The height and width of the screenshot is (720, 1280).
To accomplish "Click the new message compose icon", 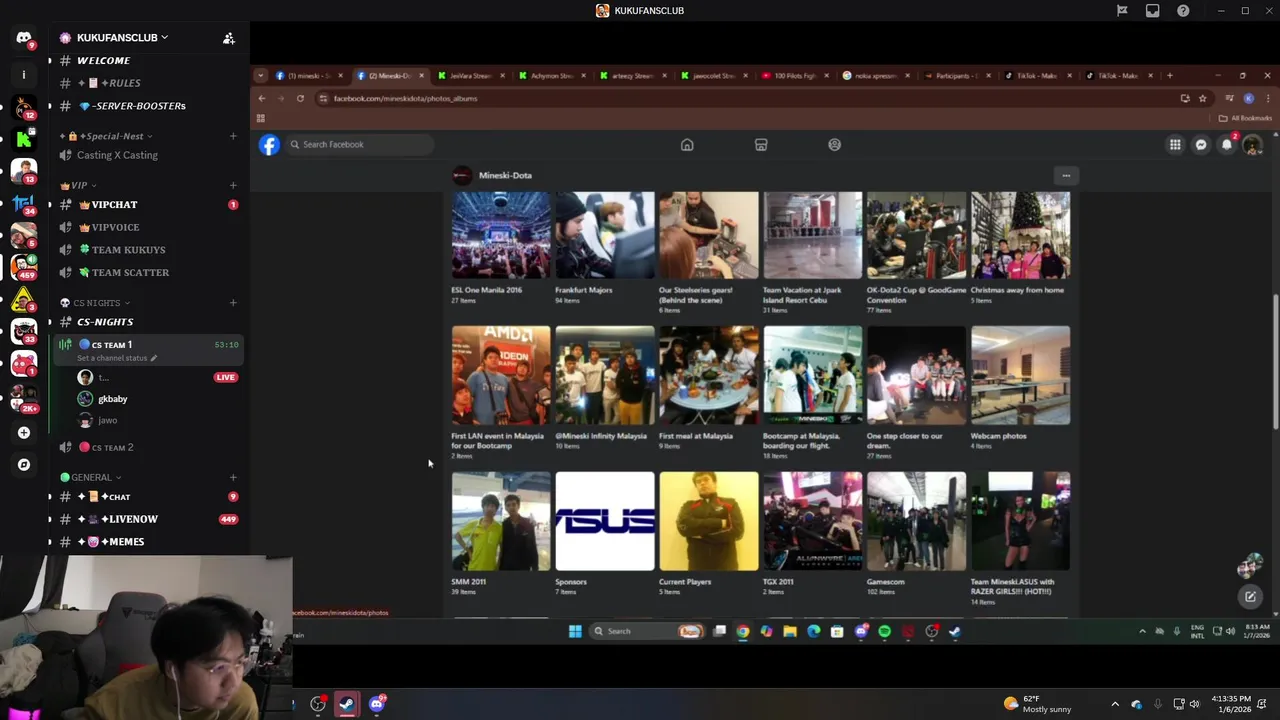I will pos(1250,597).
